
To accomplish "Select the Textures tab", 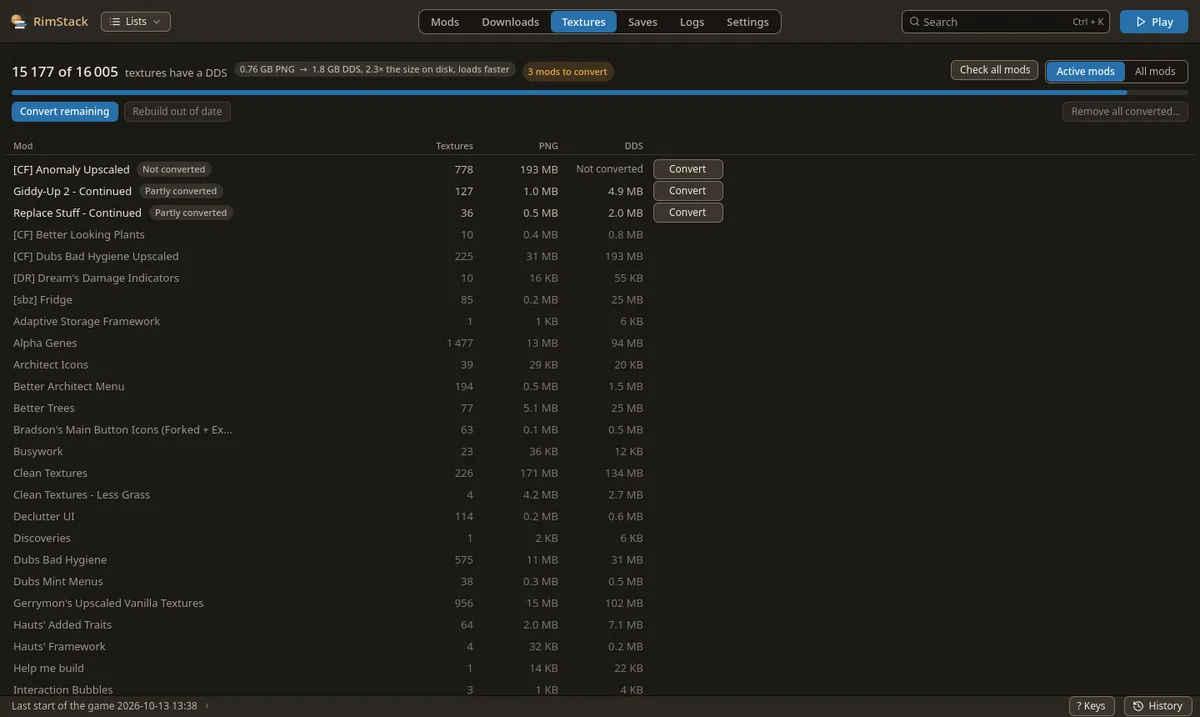I will coord(583,22).
